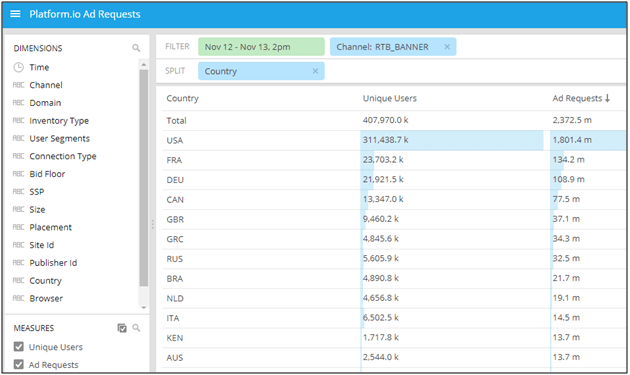Select the SSP dimension
The image size is (630, 375).
point(37,192)
